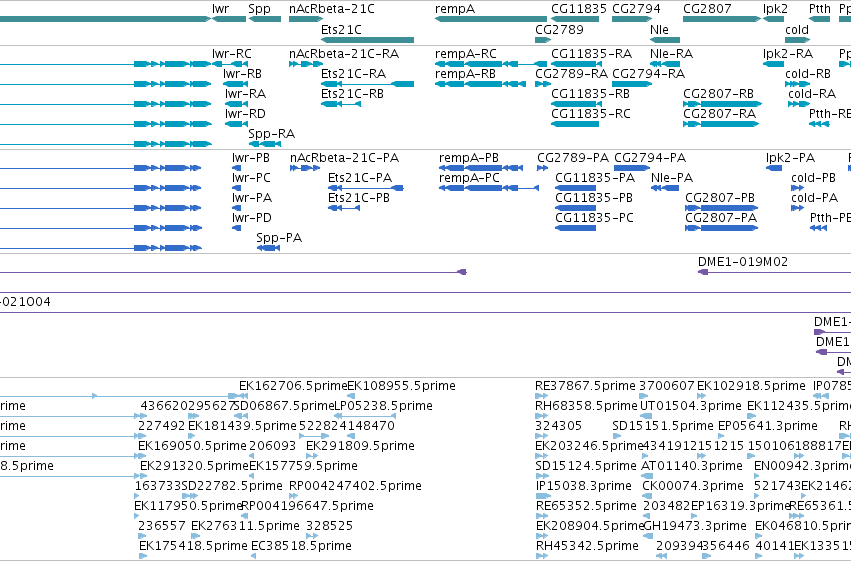The height and width of the screenshot is (561, 851).
Task: Click the lwr gene label
Action: coord(220,9)
